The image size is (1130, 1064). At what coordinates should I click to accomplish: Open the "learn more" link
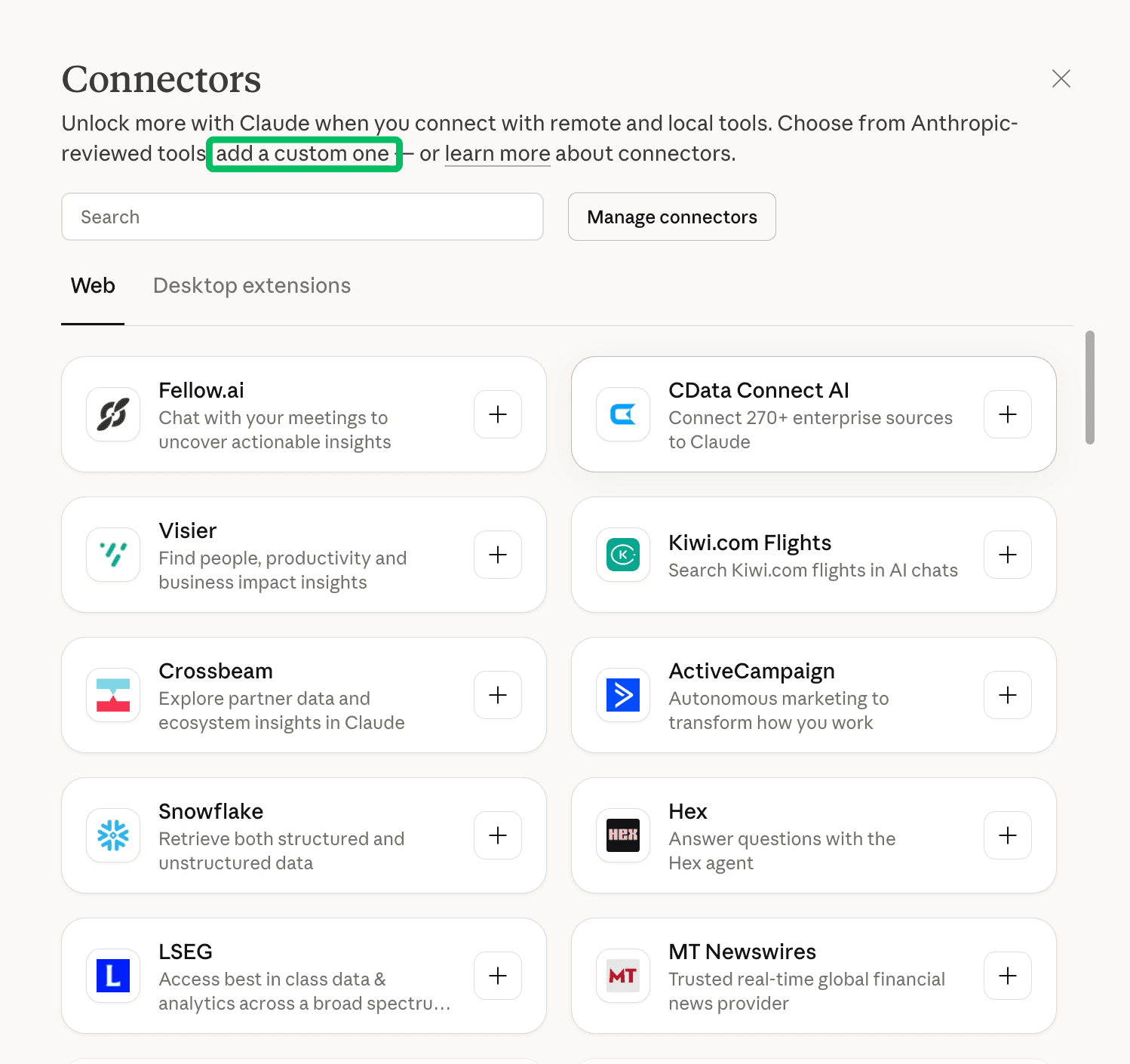pos(497,154)
